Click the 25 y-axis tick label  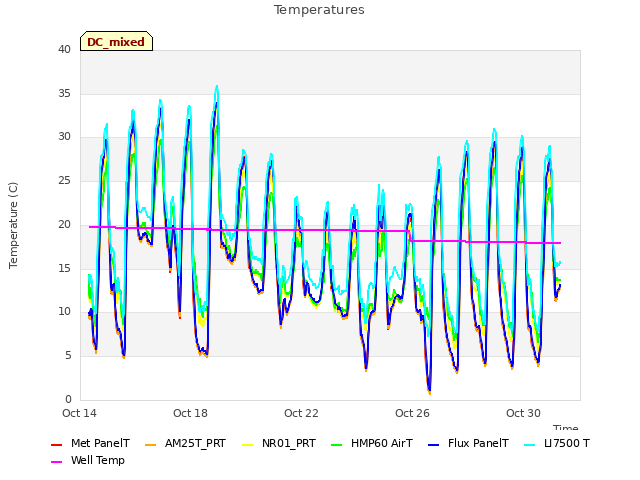pos(64,180)
